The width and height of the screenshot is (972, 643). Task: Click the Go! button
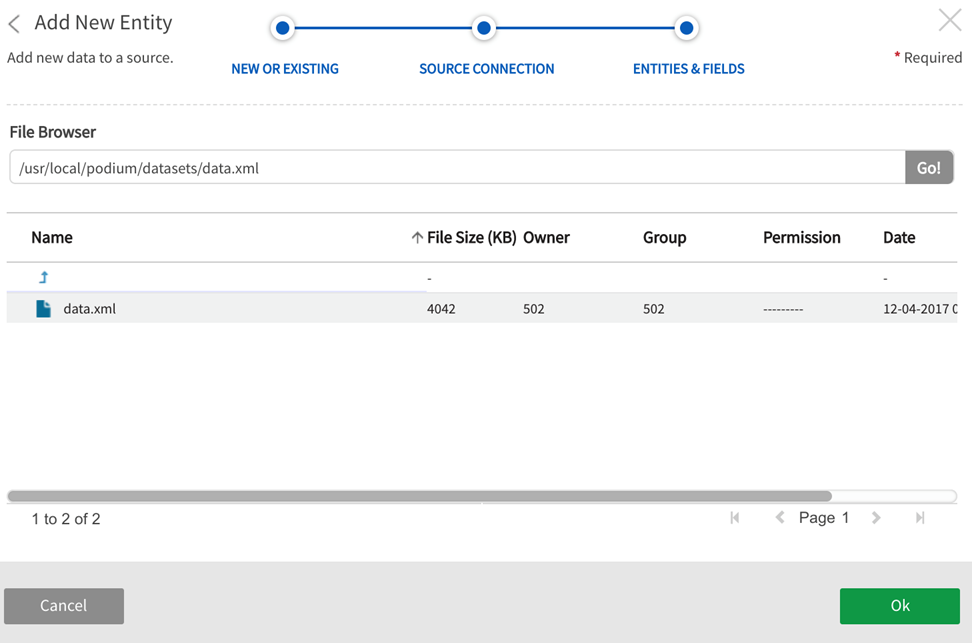pyautogui.click(x=929, y=167)
